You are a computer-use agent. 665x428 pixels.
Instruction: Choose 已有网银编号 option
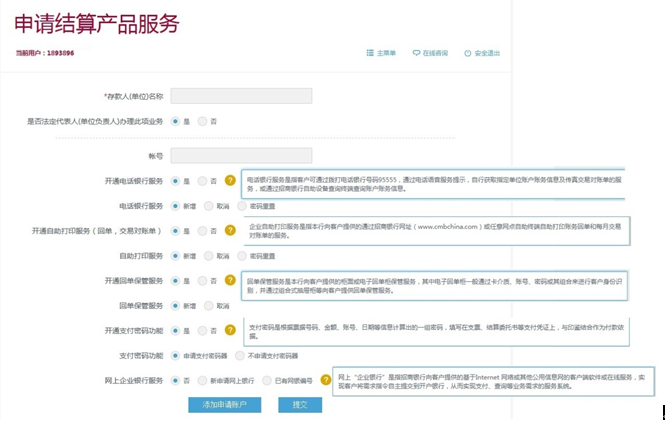click(267, 380)
